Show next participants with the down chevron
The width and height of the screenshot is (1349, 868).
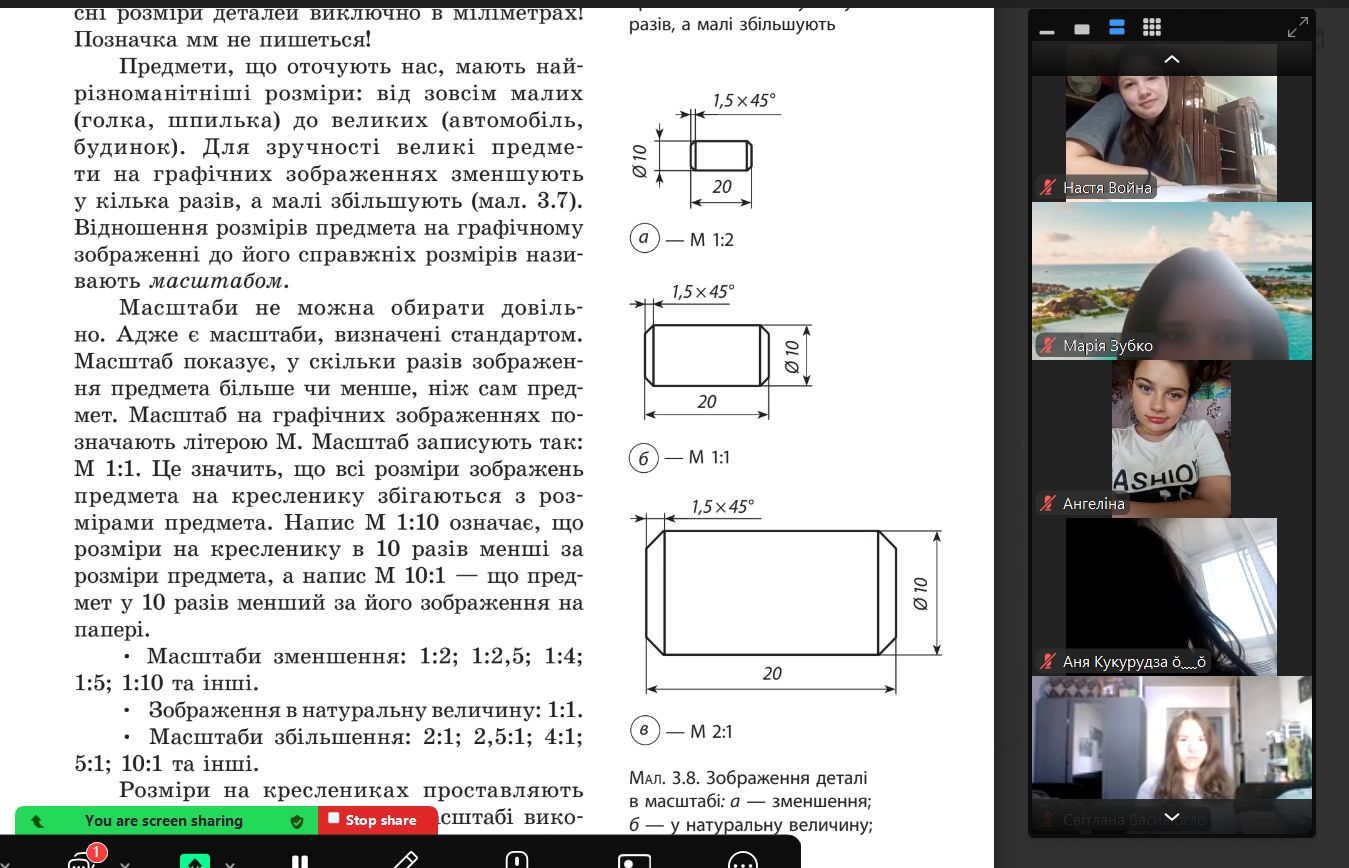point(1172,818)
